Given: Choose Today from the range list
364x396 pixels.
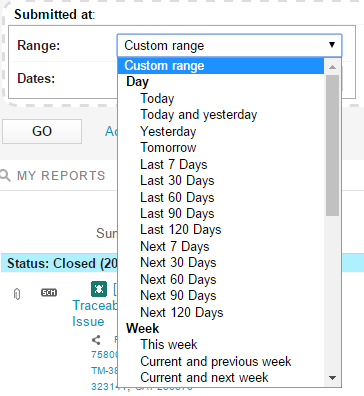Looking at the screenshot, I should coord(157,98).
